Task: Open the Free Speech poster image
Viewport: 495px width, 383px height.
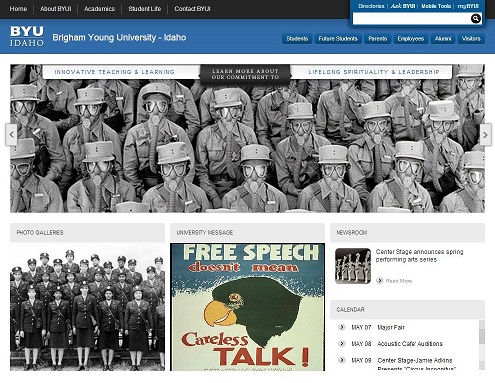Action: pyautogui.click(x=247, y=307)
